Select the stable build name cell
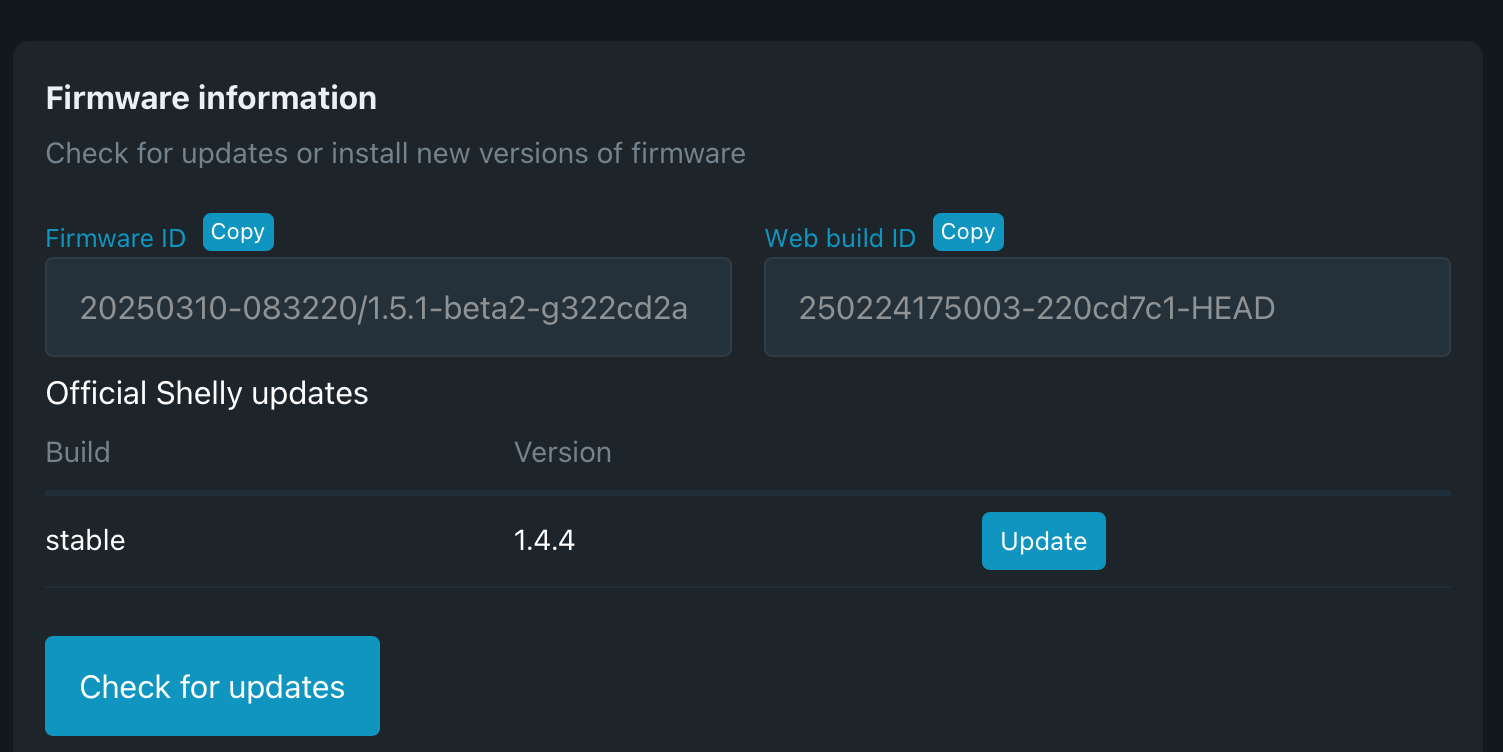Image resolution: width=1503 pixels, height=752 pixels. tap(86, 541)
